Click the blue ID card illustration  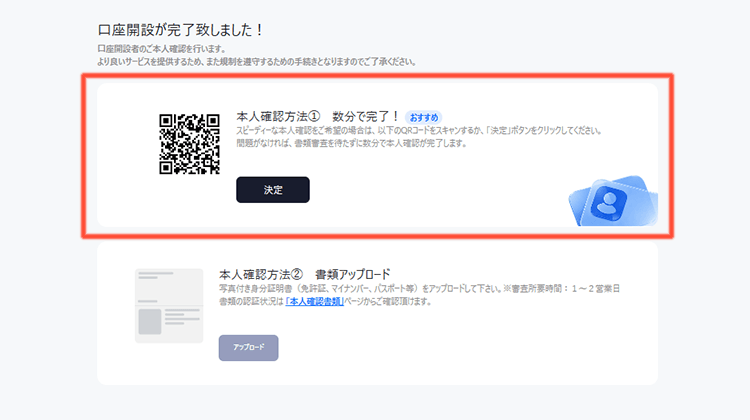(613, 201)
